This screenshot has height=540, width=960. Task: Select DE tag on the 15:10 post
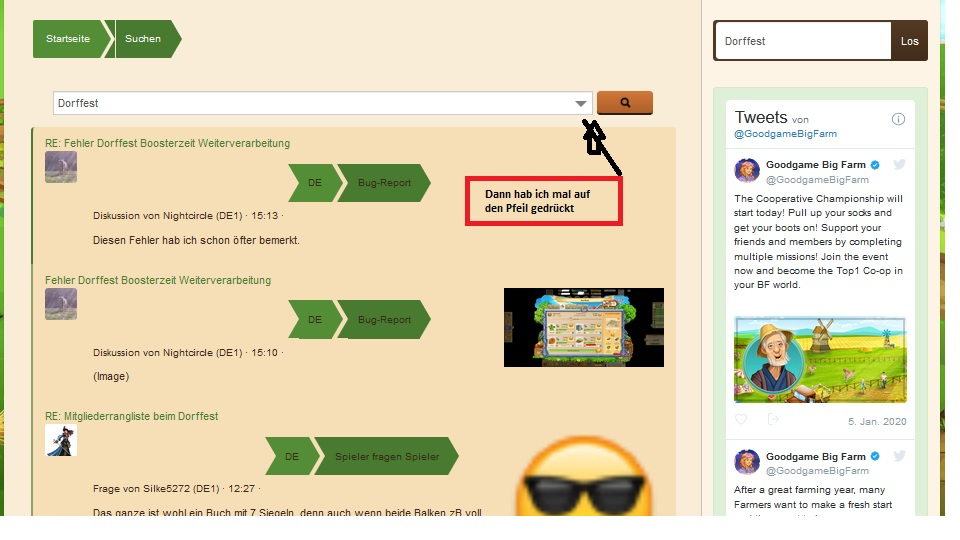pos(315,320)
